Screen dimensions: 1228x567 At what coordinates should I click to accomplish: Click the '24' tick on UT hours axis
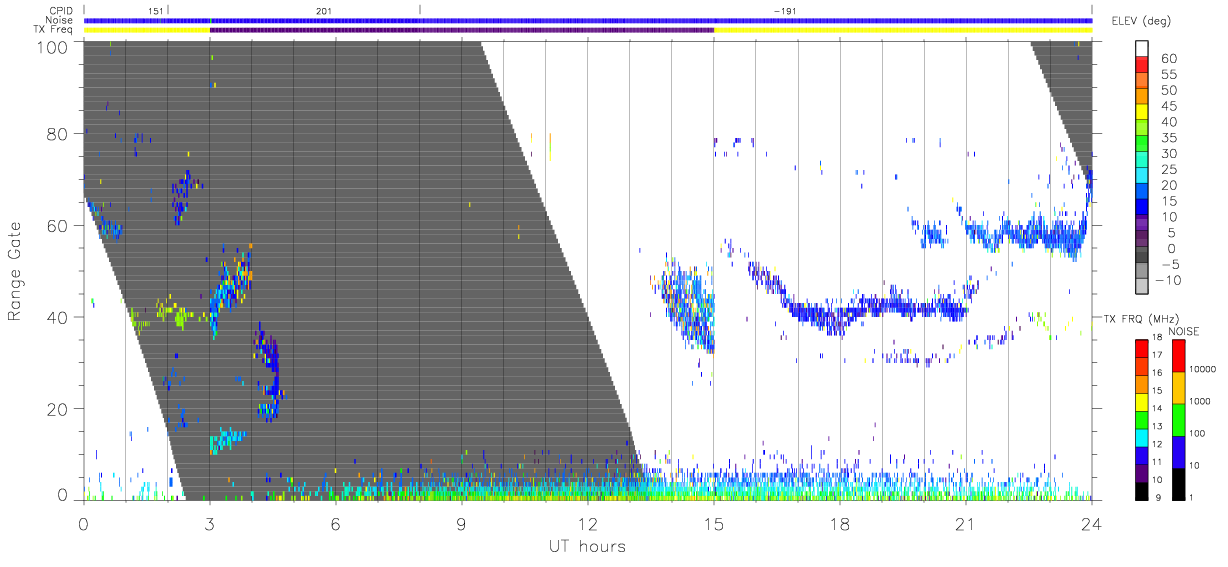tap(1091, 524)
